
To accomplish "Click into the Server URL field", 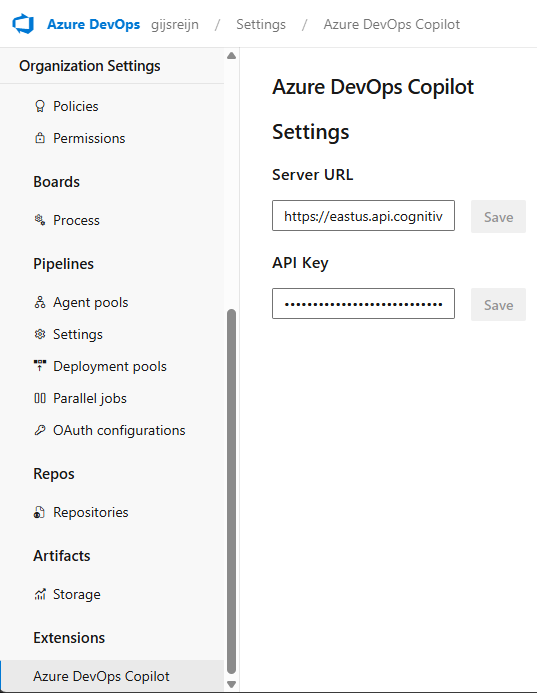I will (x=363, y=216).
